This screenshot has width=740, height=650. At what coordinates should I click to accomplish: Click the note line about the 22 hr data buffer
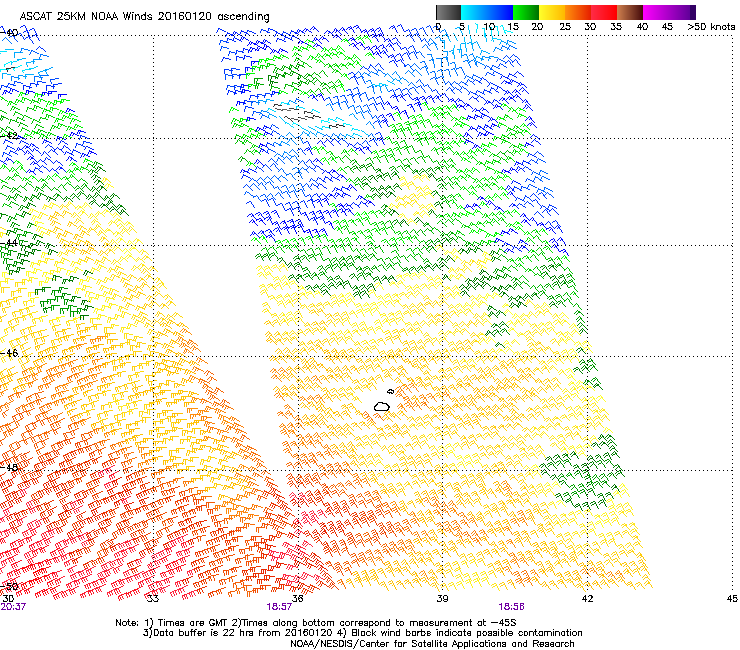pyautogui.click(x=362, y=633)
